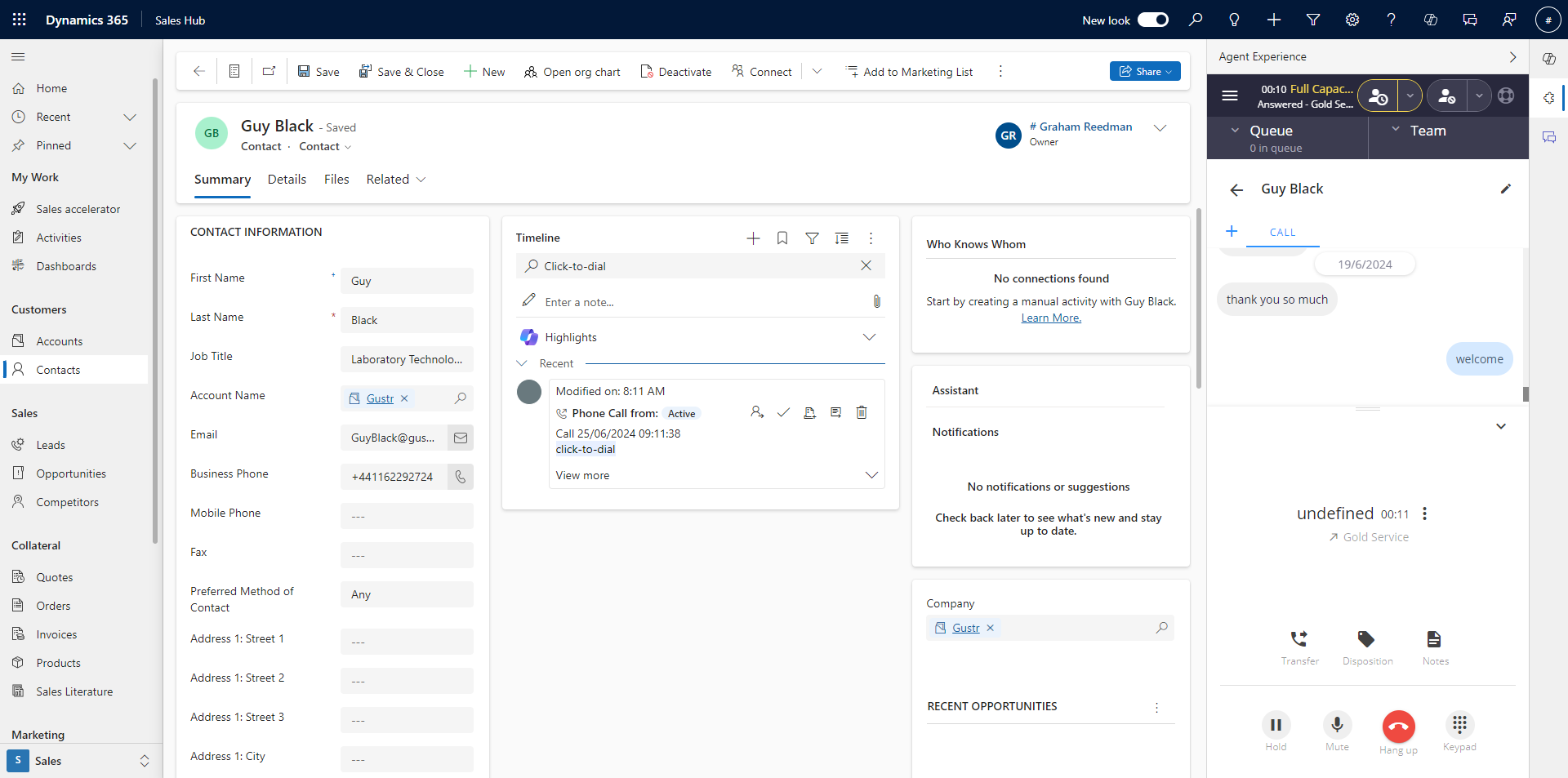Delete the phone call activity
This screenshot has height=778, width=1568.
(x=862, y=412)
